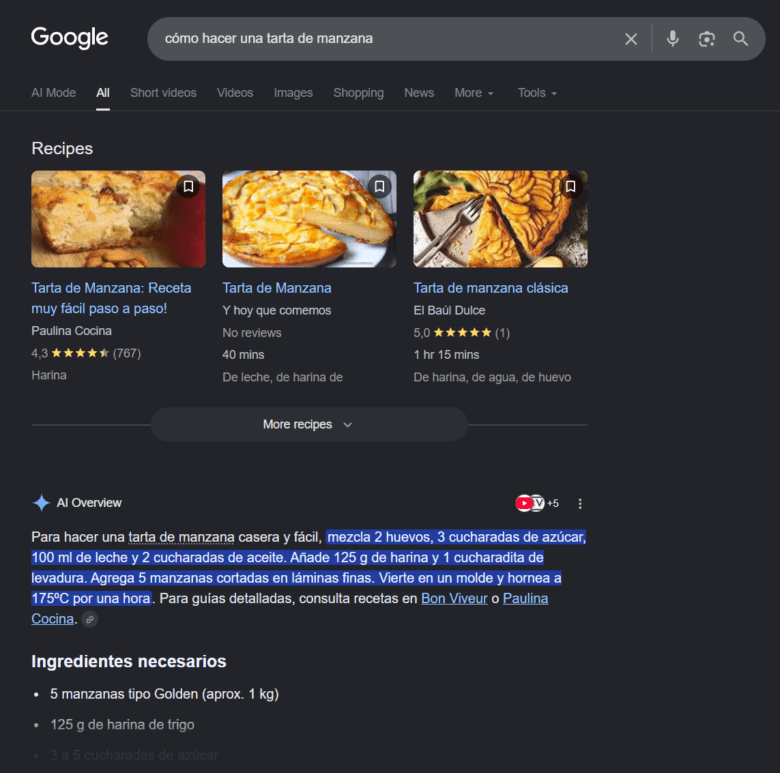Open AI Overview three-dot options menu
The width and height of the screenshot is (780, 773).
pyautogui.click(x=580, y=503)
